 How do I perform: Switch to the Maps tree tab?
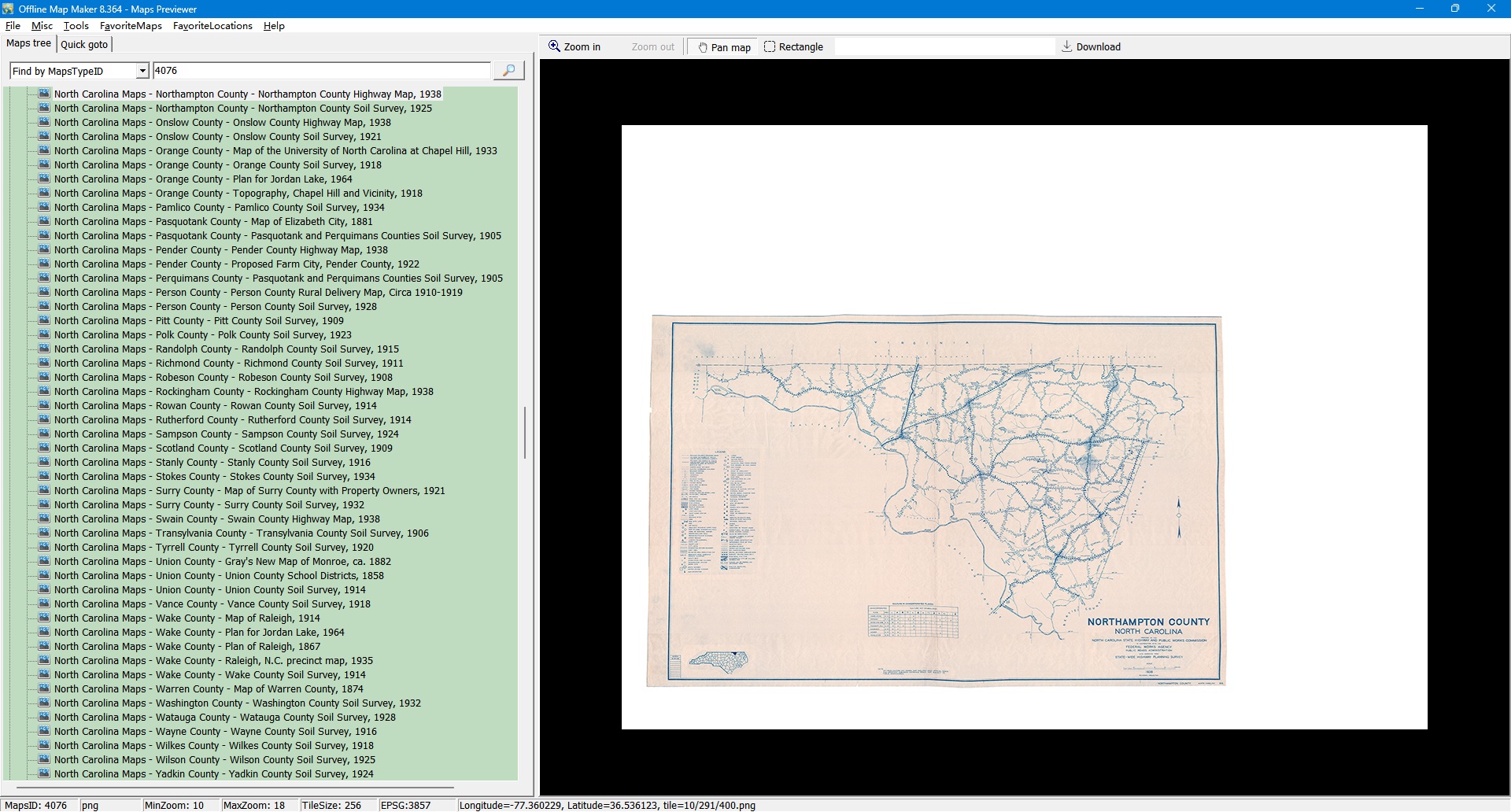coord(29,43)
